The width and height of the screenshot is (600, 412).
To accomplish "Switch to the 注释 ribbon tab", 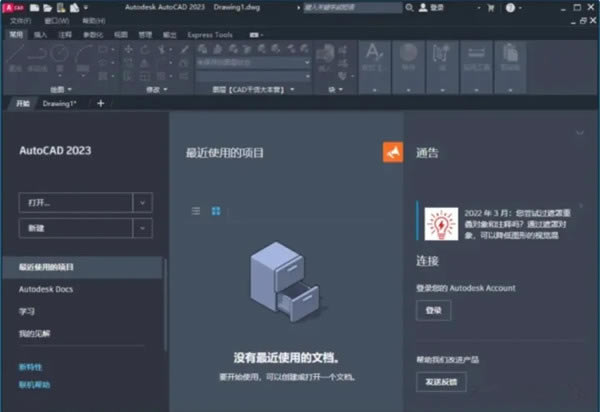I will pyautogui.click(x=65, y=35).
